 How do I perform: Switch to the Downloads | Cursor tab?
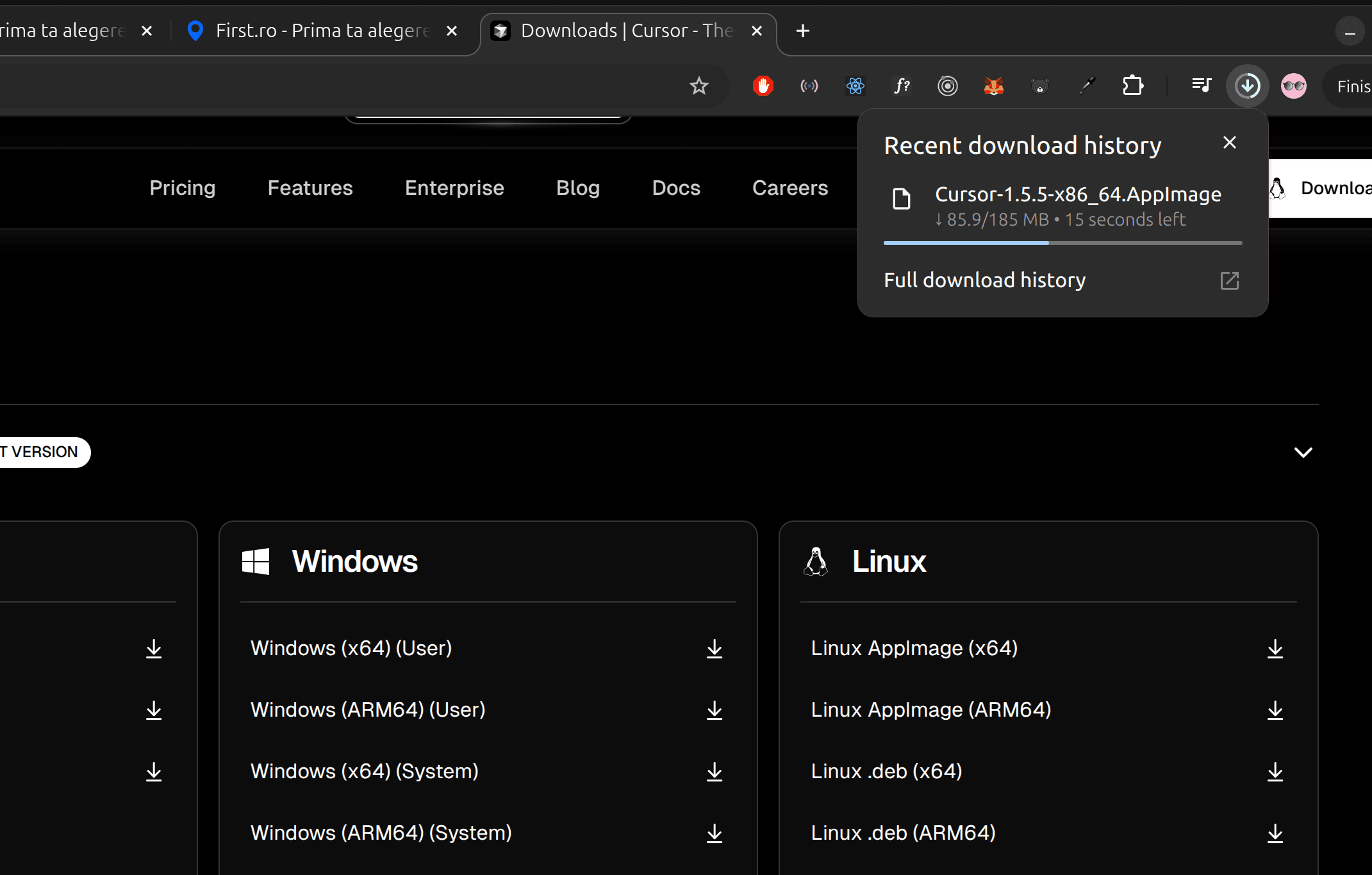click(x=628, y=31)
